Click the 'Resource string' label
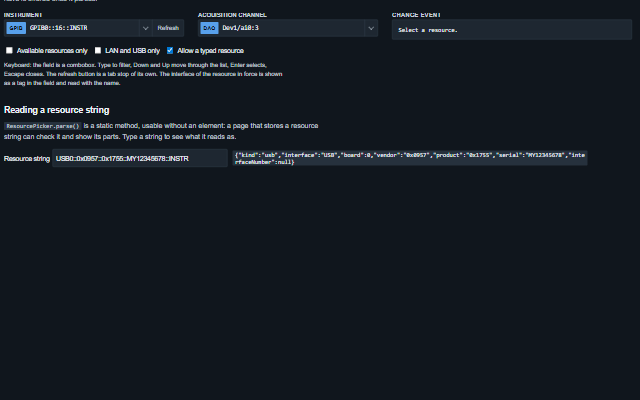 tap(27, 158)
